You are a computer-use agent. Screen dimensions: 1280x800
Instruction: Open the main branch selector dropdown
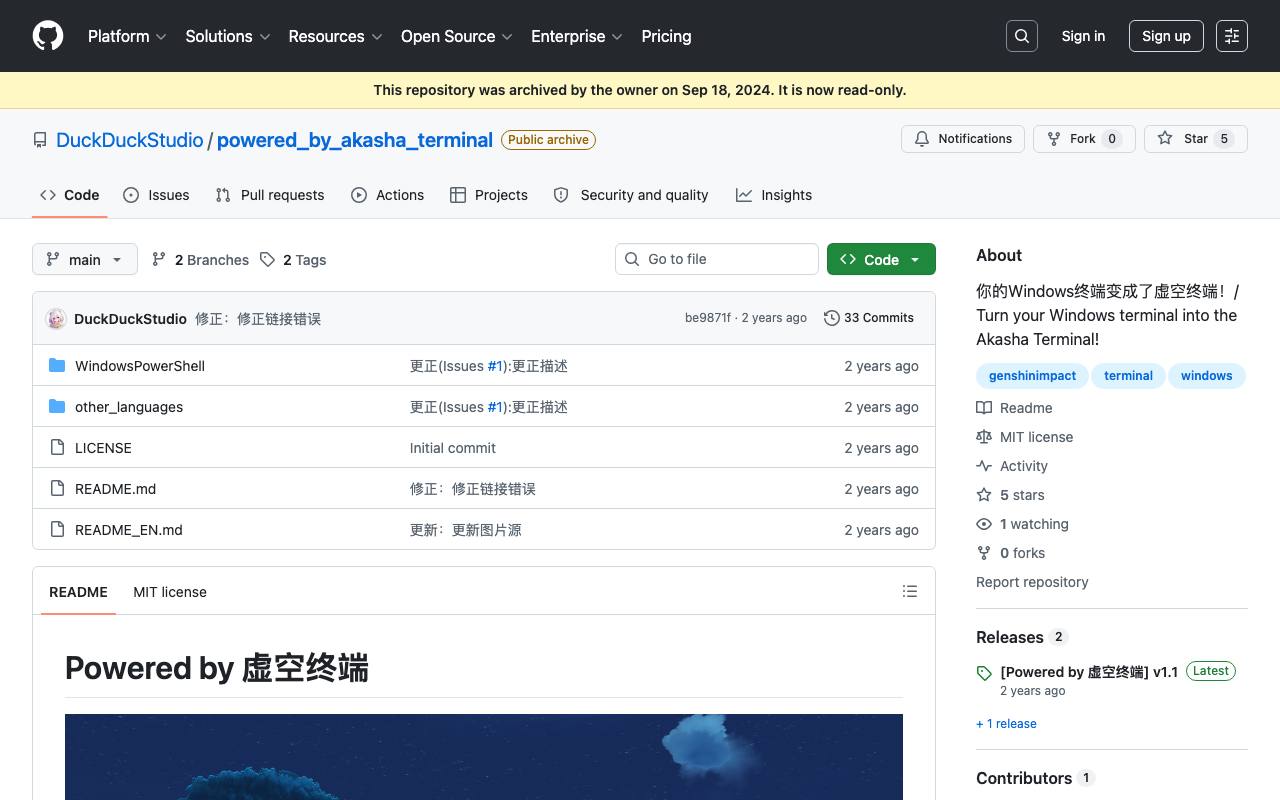click(85, 259)
